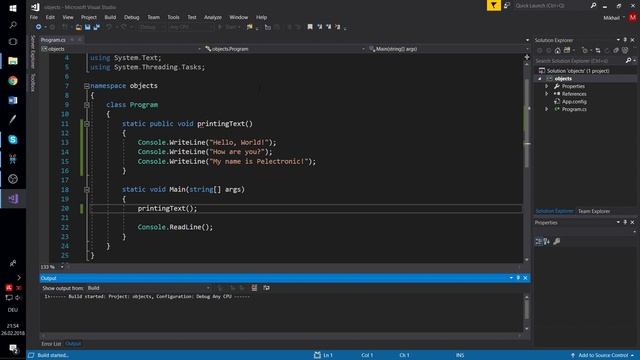
Task: Open the File menu
Action: click(33, 18)
